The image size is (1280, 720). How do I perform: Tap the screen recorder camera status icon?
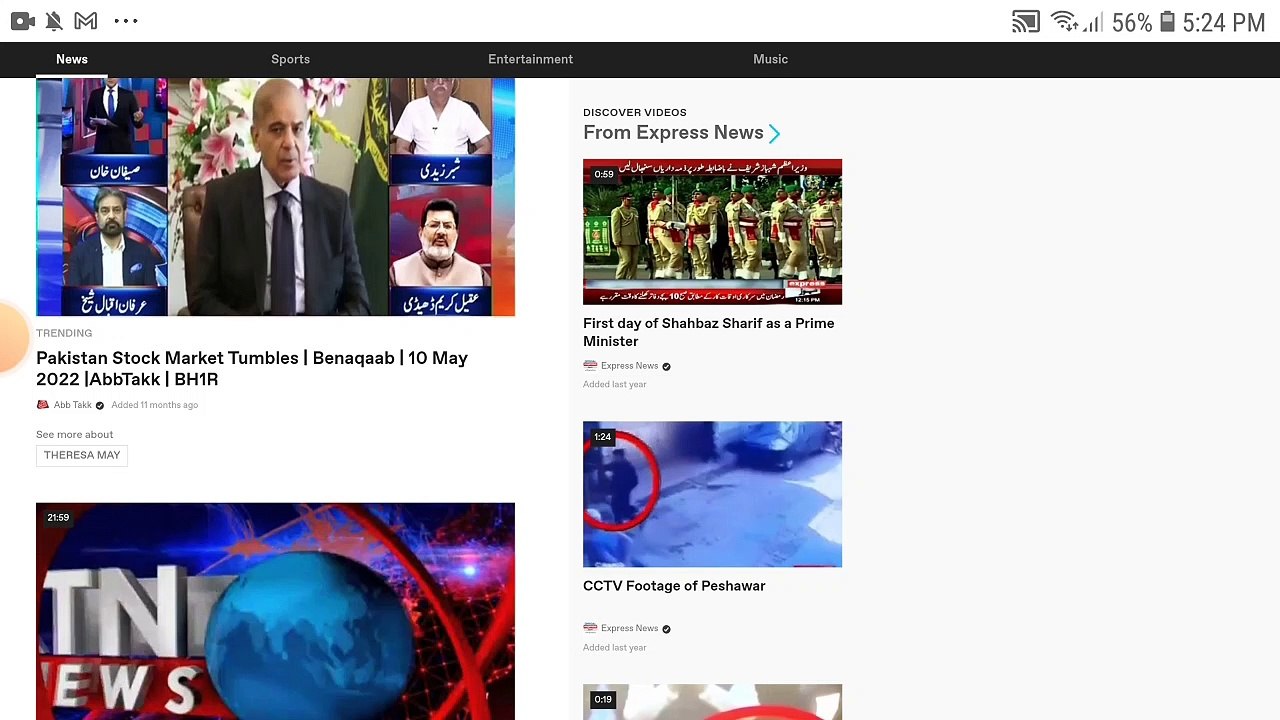tap(22, 21)
